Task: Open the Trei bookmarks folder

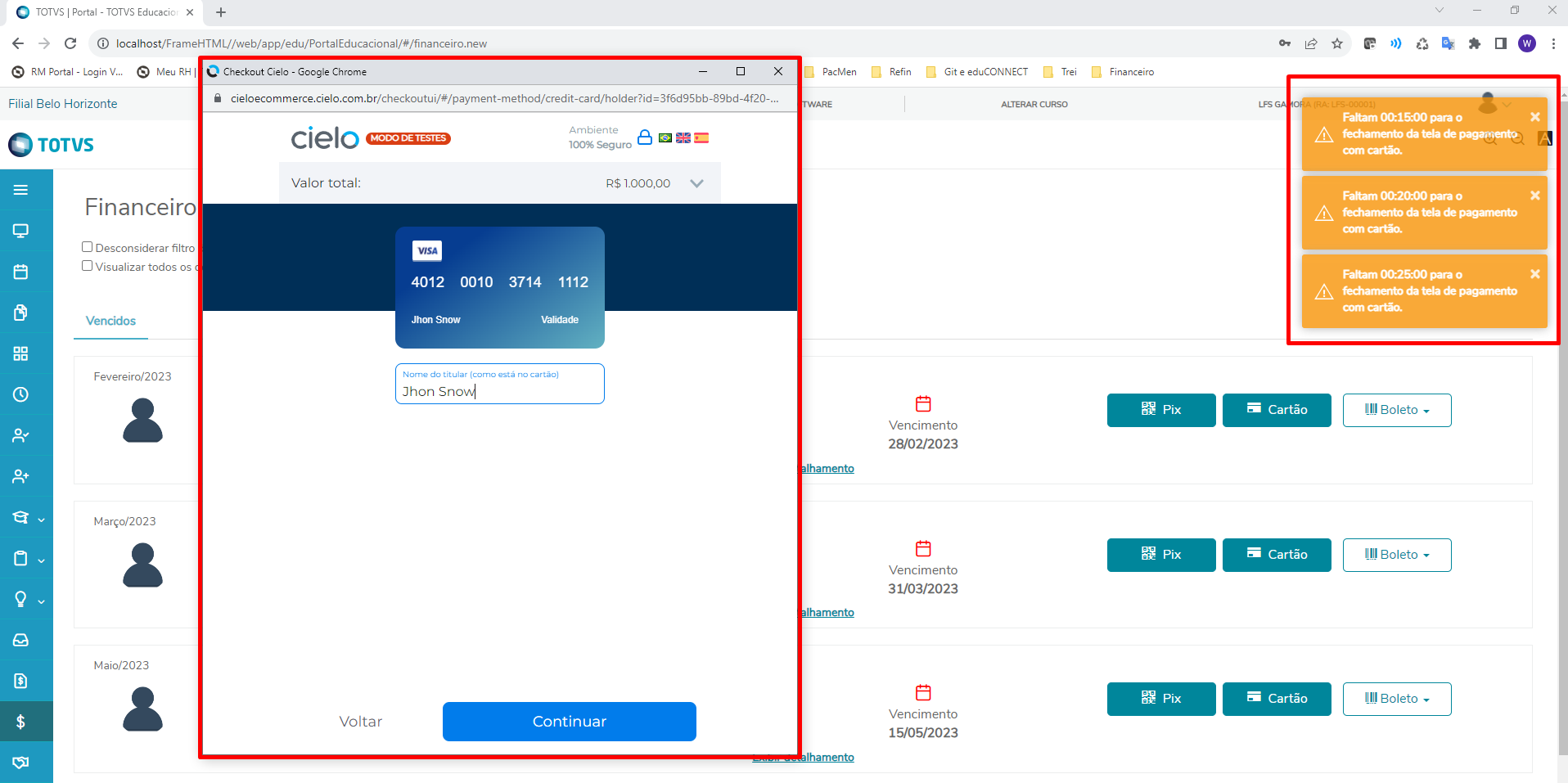Action: click(x=1060, y=72)
